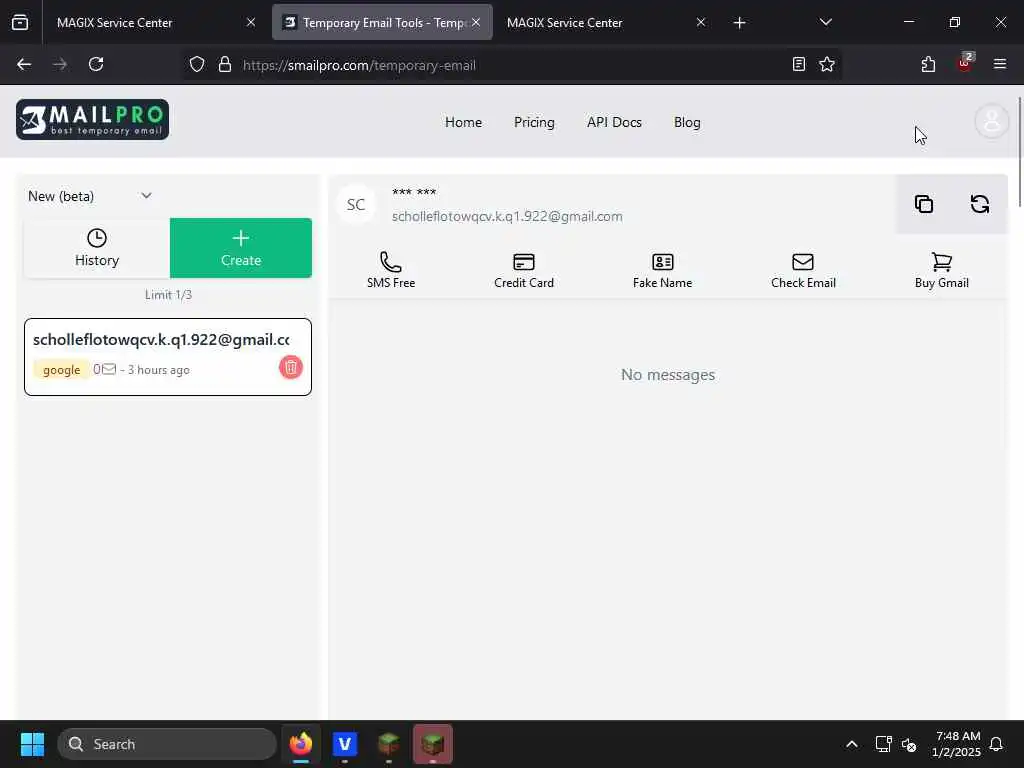The width and height of the screenshot is (1024, 768).
Task: Open the browser extensions puzzle icon
Action: point(928,64)
